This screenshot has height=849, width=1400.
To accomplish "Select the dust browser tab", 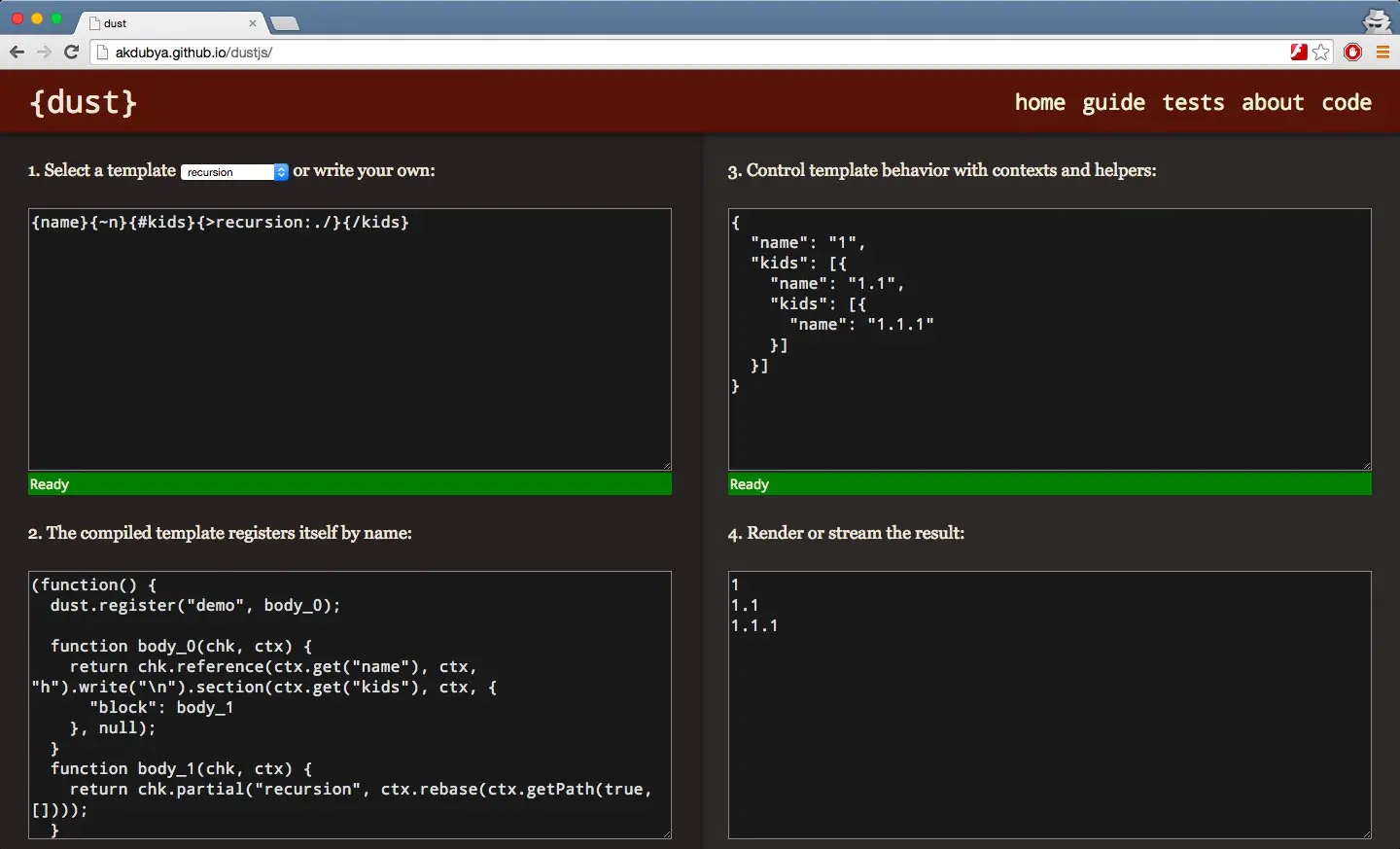I will (x=170, y=23).
